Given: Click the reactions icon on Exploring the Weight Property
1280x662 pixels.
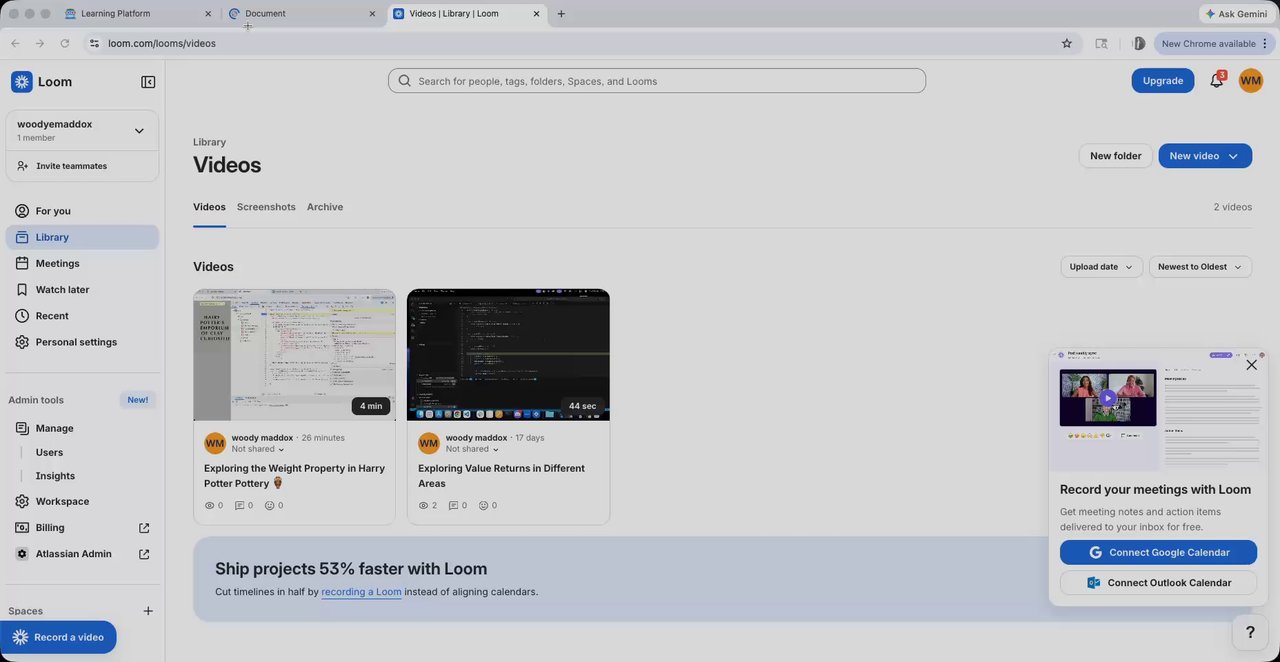Looking at the screenshot, I should (x=269, y=506).
